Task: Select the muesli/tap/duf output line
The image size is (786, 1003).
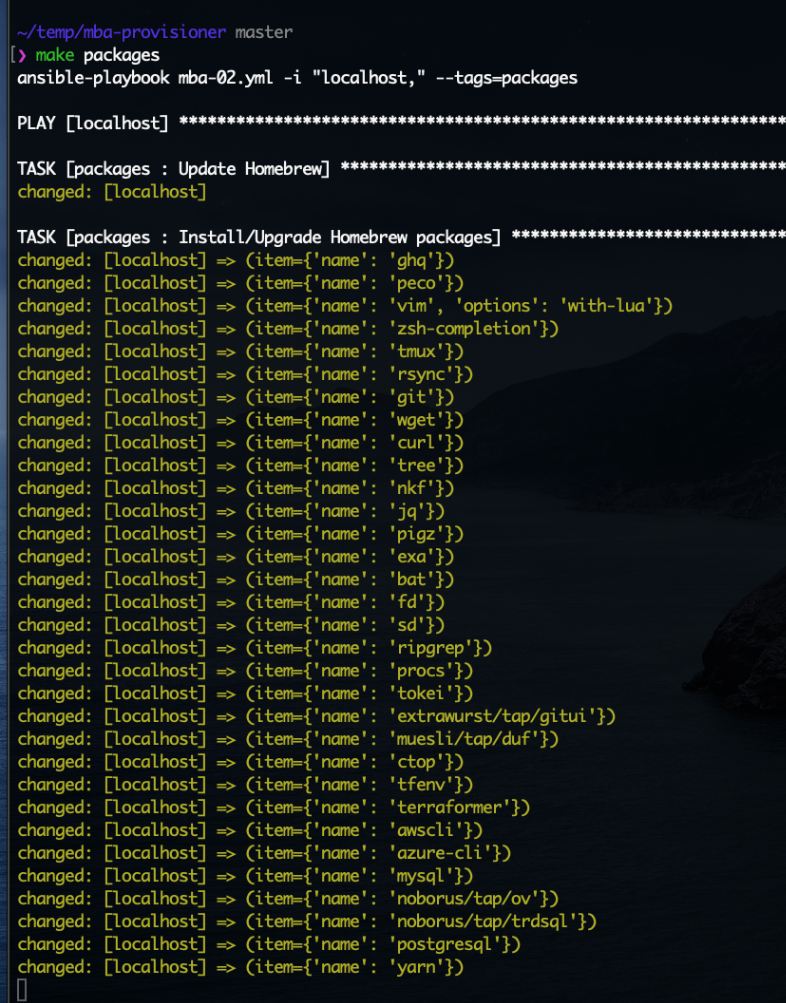Action: click(x=288, y=739)
